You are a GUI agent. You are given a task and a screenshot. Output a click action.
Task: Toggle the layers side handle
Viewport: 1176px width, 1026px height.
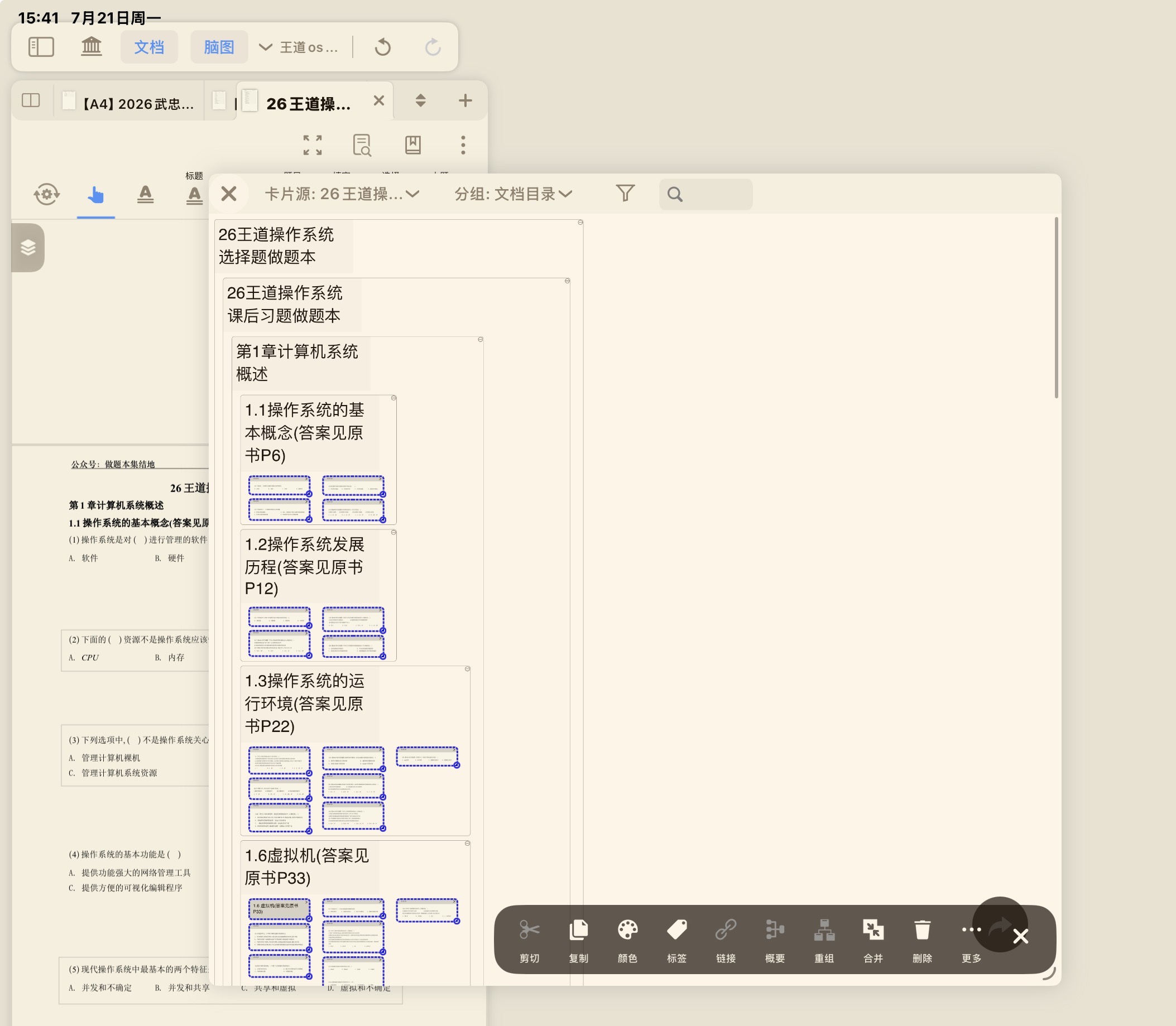[x=28, y=247]
